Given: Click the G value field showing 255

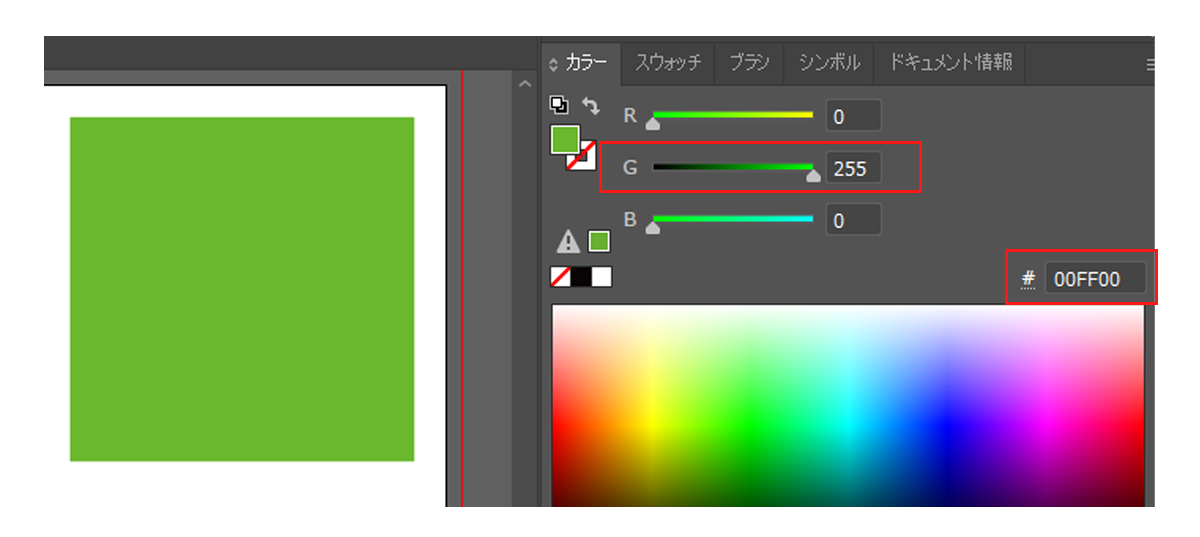Looking at the screenshot, I should [853, 168].
